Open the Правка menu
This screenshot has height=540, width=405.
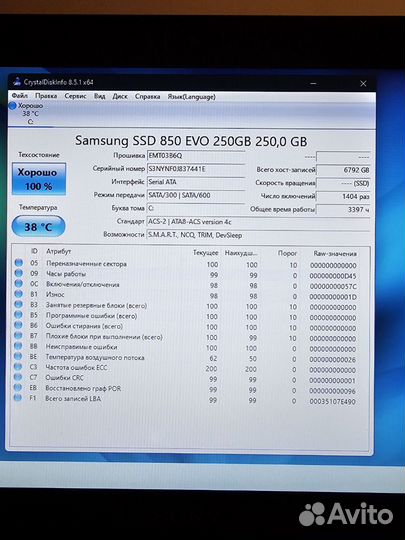click(x=46, y=96)
